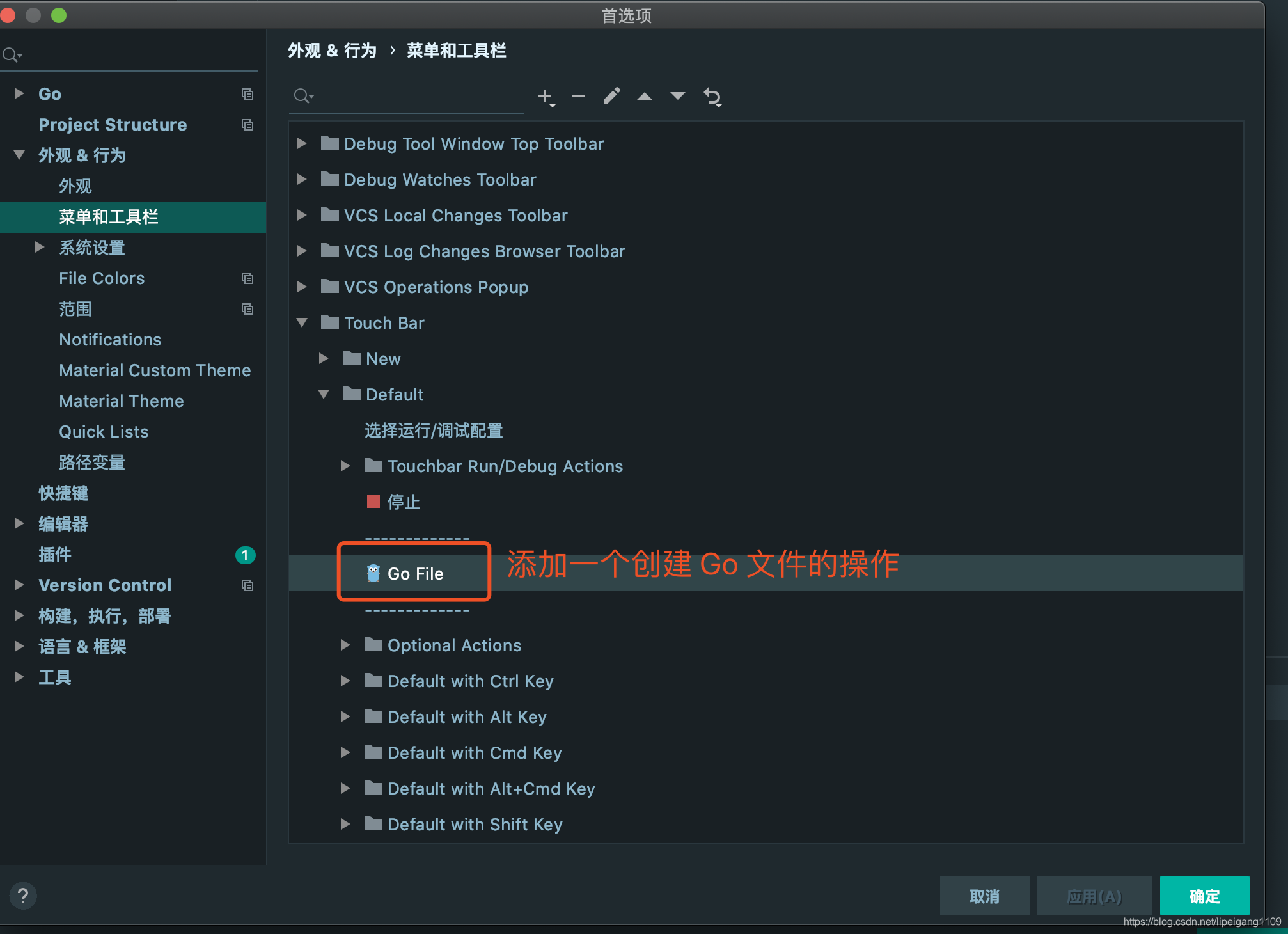This screenshot has height=934, width=1288.
Task: Click the copy icon beside File Colors
Action: (247, 278)
